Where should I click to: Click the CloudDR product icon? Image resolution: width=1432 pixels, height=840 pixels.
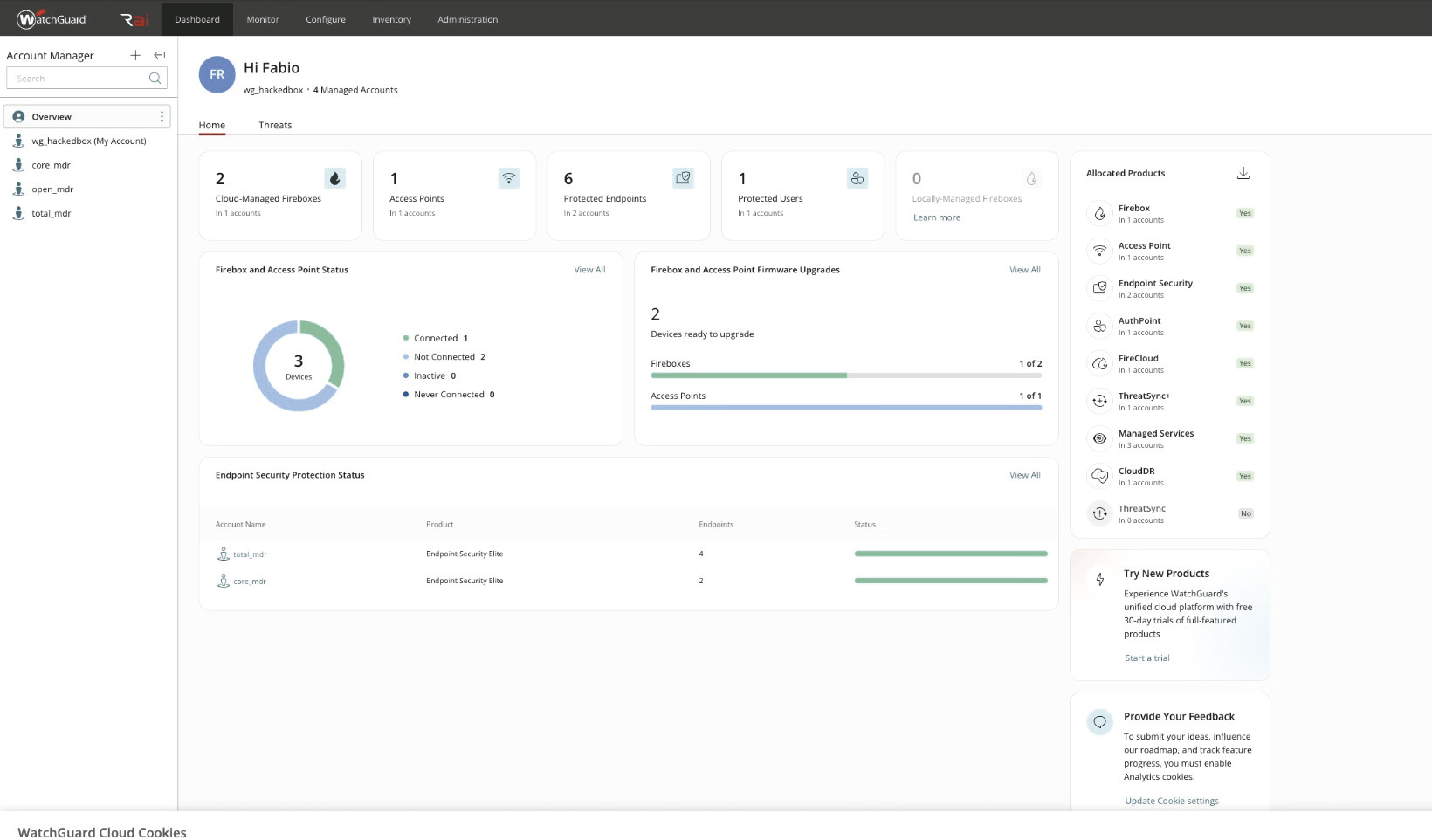(x=1099, y=476)
